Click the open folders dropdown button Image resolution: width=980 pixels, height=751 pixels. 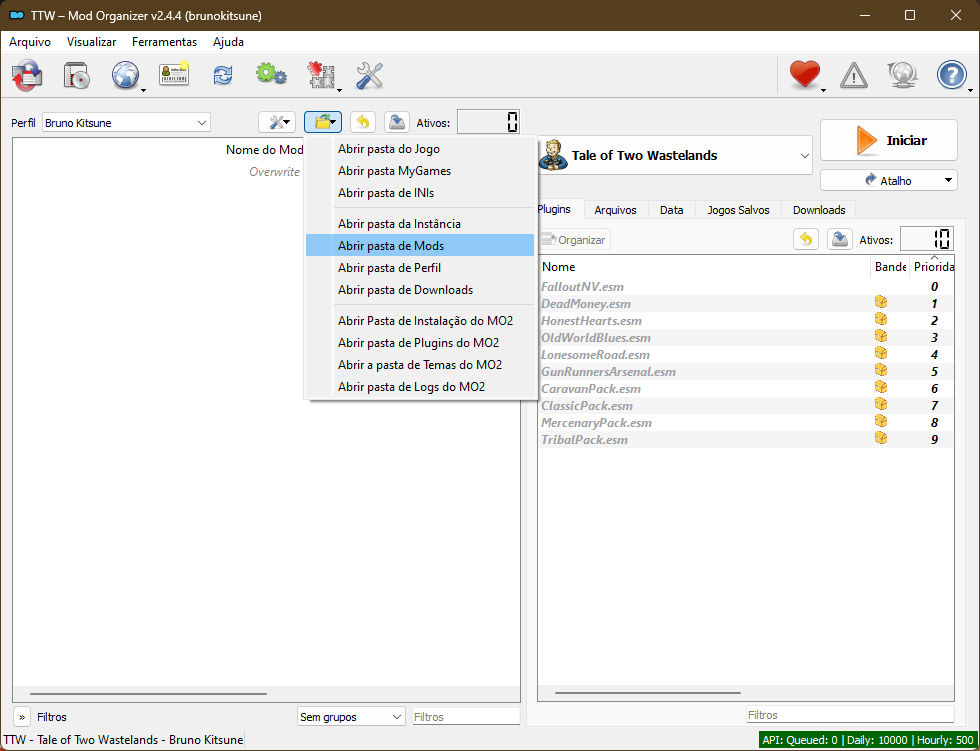pyautogui.click(x=323, y=122)
